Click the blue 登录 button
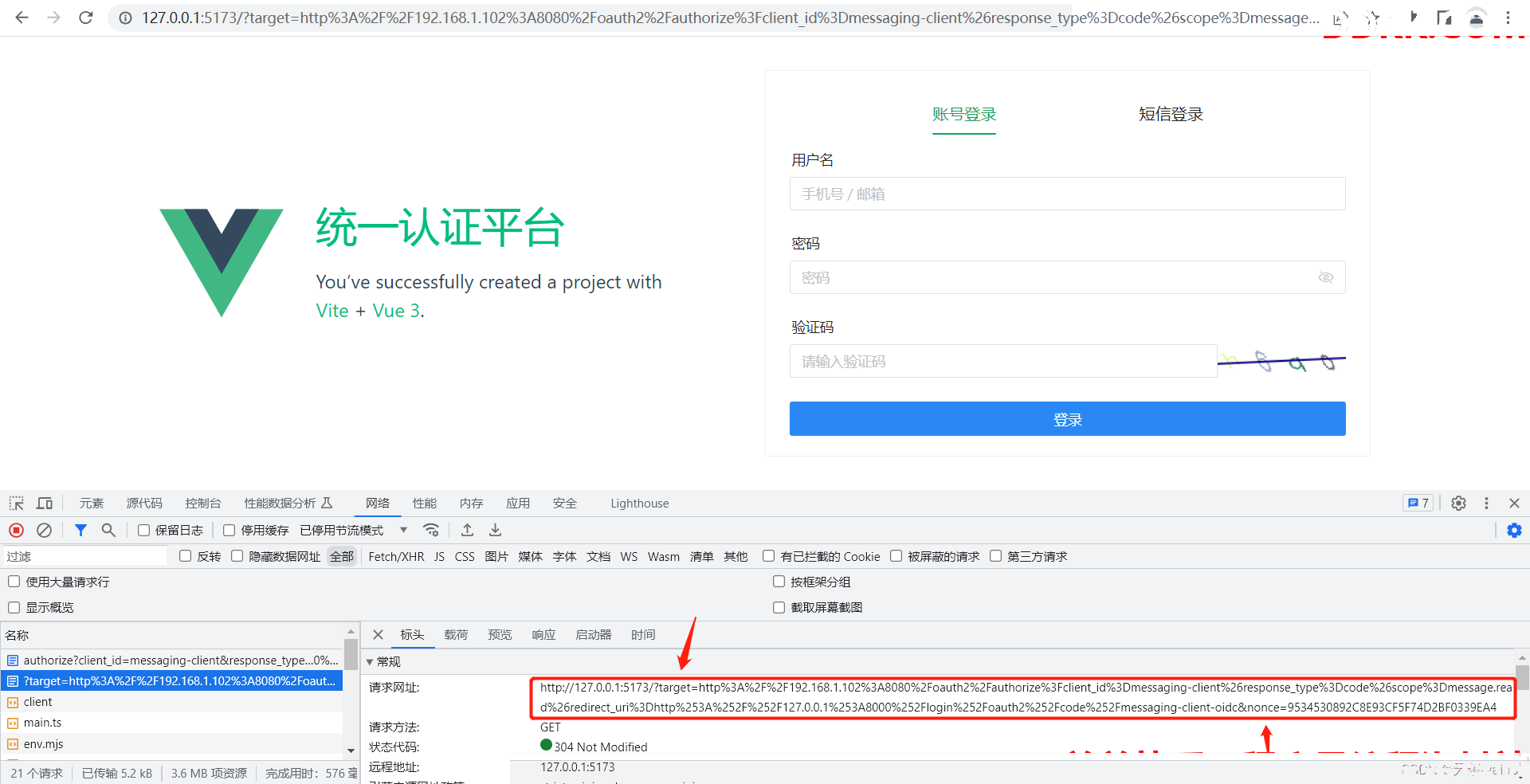The height and width of the screenshot is (784, 1530). (1067, 419)
